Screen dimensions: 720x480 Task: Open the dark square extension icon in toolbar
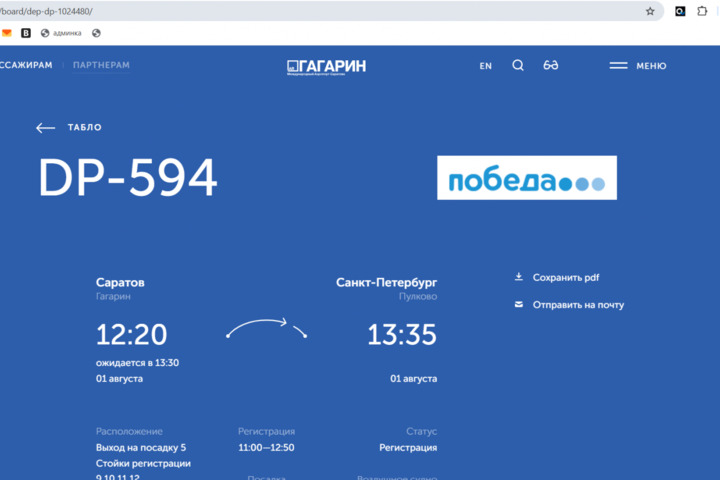680,11
